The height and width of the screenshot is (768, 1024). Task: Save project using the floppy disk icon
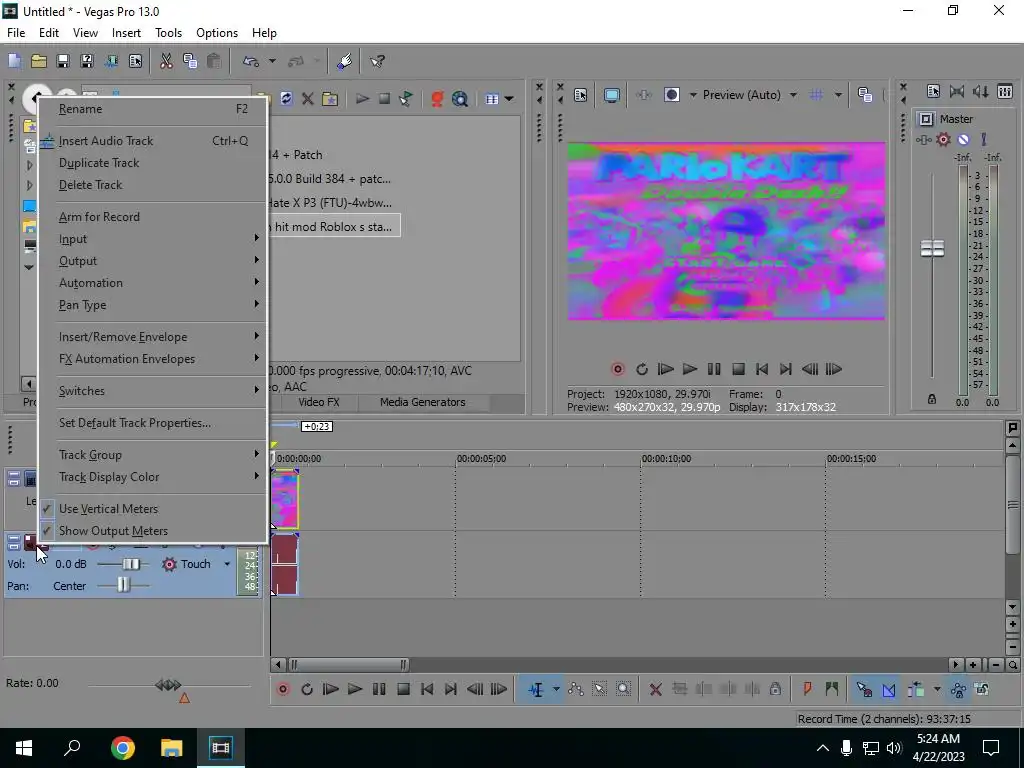[63, 61]
